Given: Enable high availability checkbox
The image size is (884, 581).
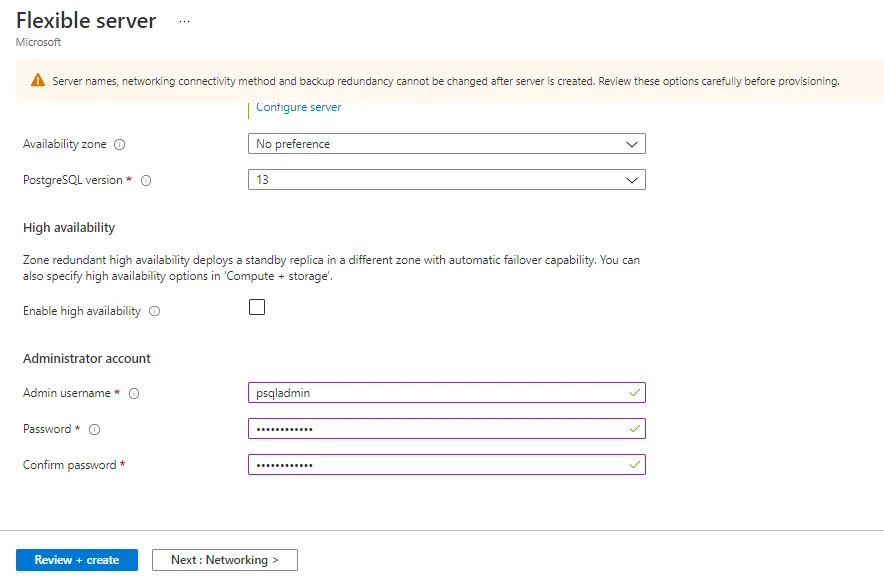Looking at the screenshot, I should pos(256,307).
